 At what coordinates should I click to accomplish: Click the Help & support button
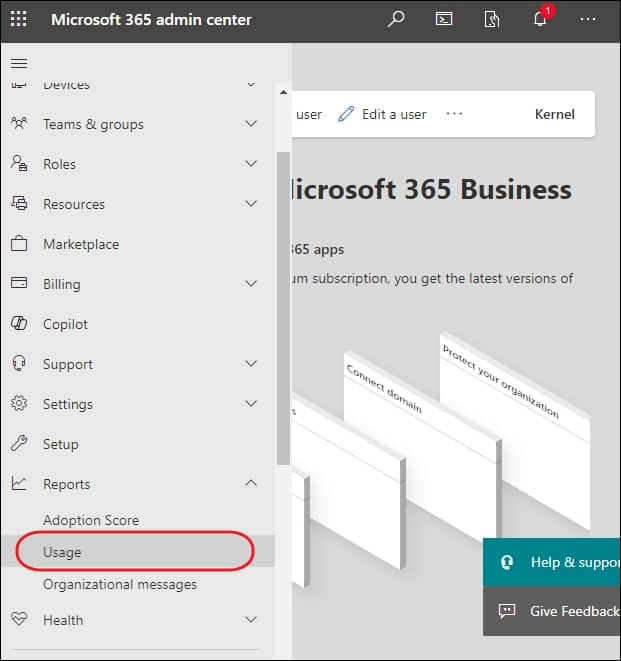point(552,562)
